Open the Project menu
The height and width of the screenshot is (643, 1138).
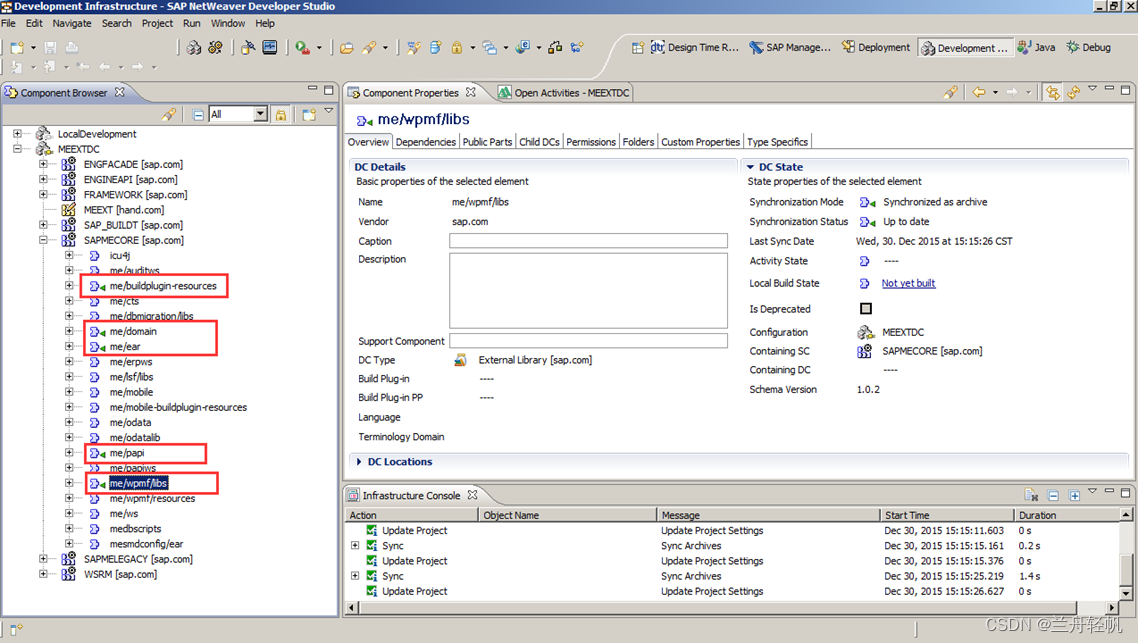(157, 23)
